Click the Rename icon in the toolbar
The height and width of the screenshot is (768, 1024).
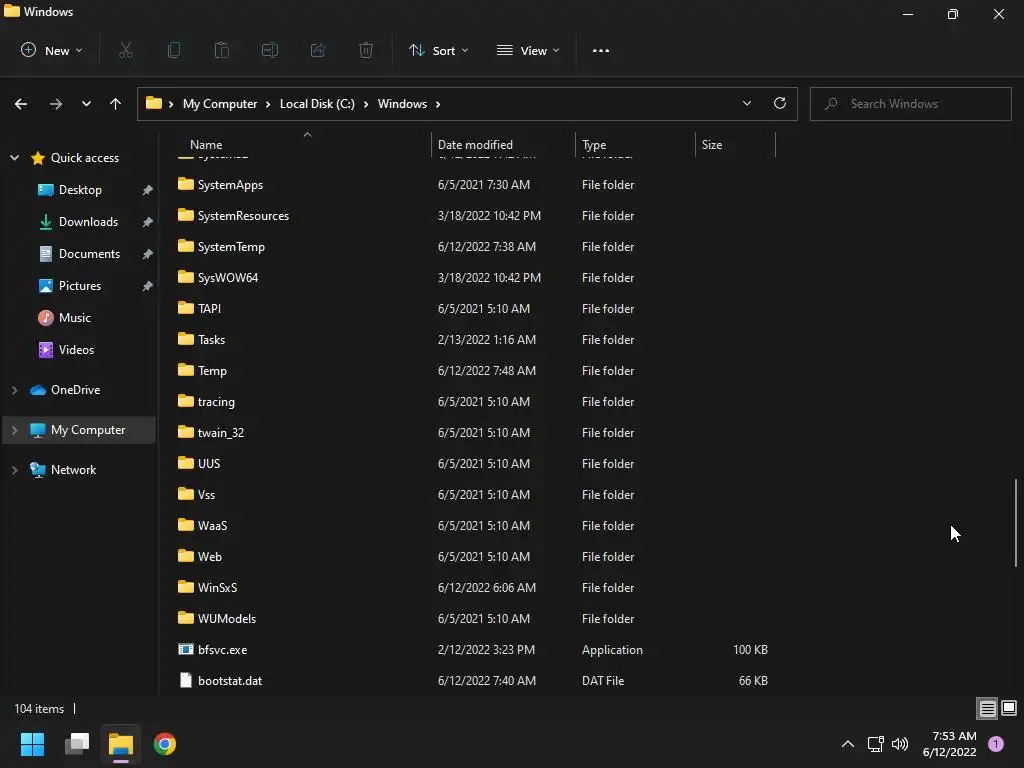270,50
